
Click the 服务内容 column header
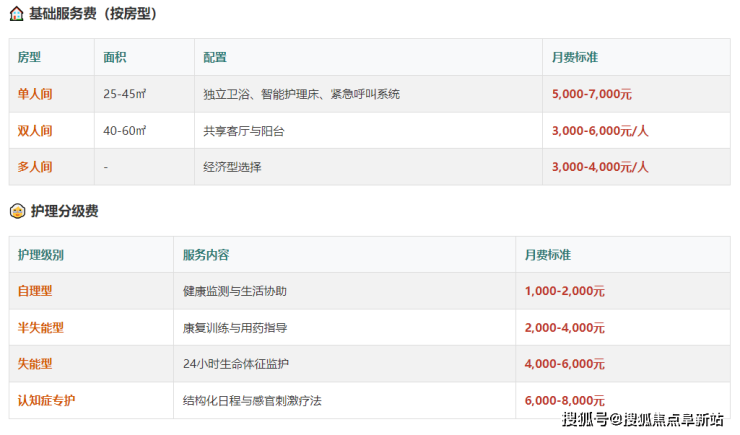206,255
